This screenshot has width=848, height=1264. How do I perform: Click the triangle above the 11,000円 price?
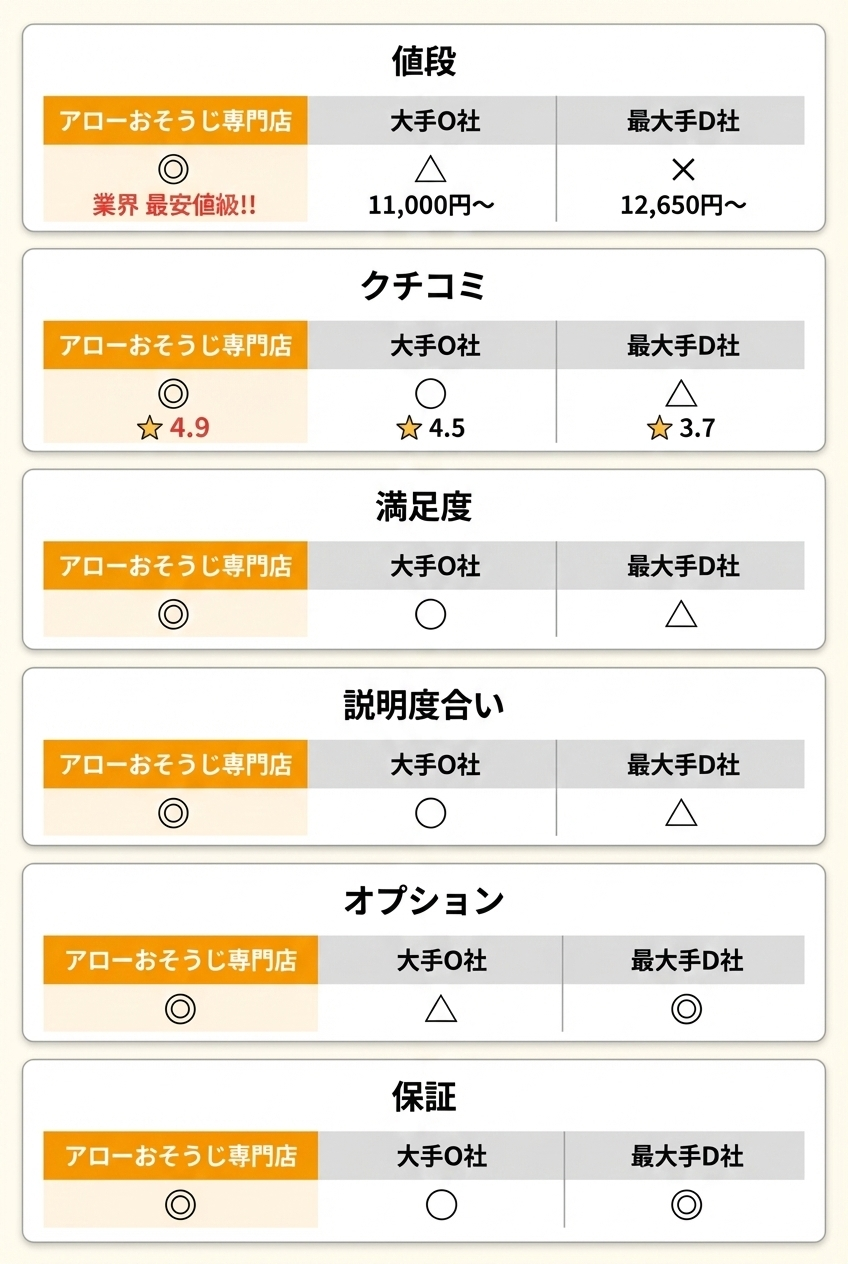[430, 171]
